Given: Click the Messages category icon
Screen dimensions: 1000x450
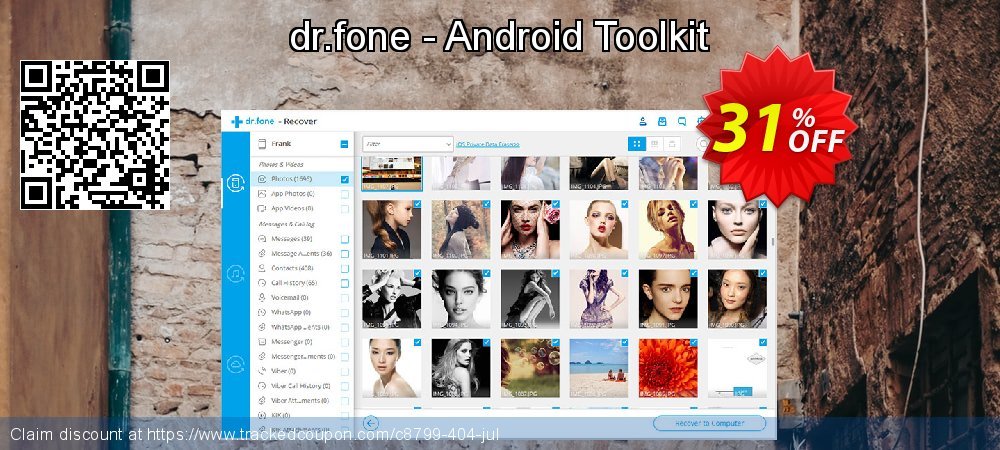Looking at the screenshot, I should click(x=261, y=238).
